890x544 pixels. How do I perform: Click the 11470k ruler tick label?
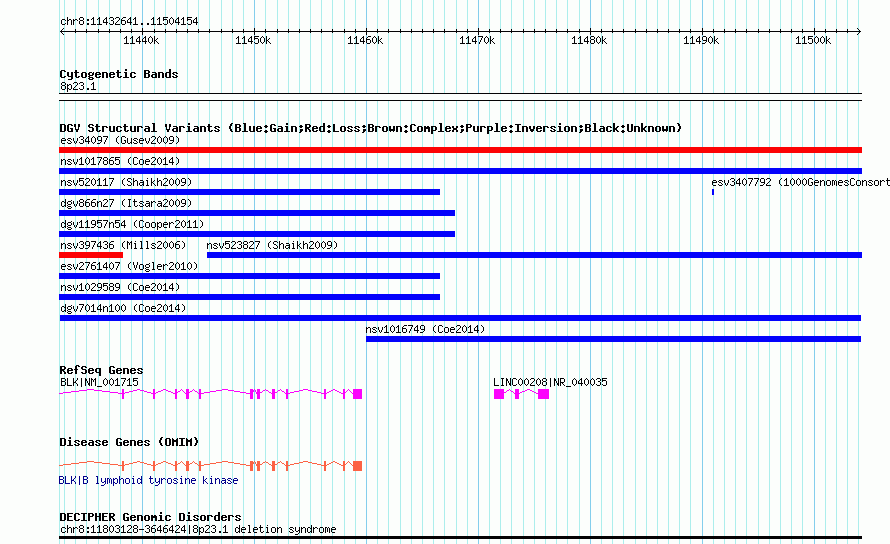(x=477, y=40)
